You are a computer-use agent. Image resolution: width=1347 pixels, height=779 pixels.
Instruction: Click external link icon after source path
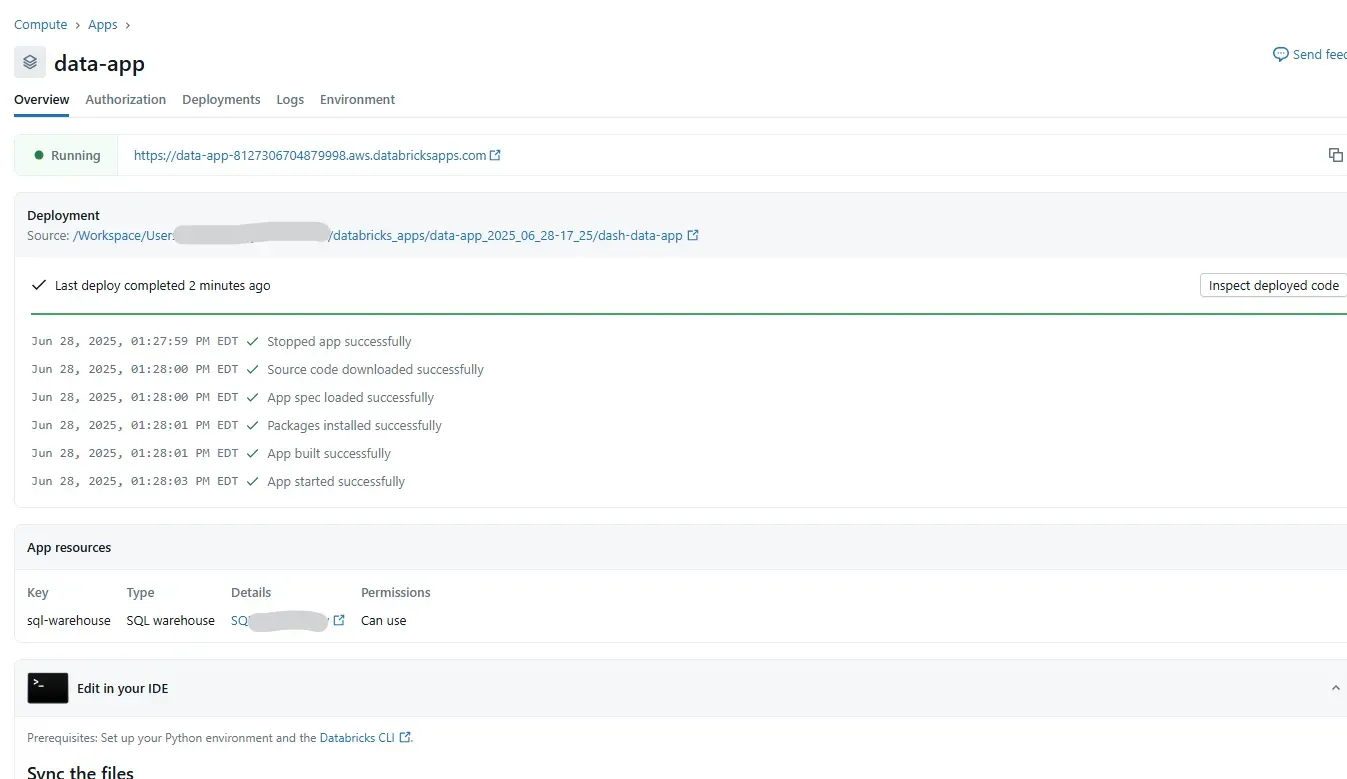[x=693, y=236]
